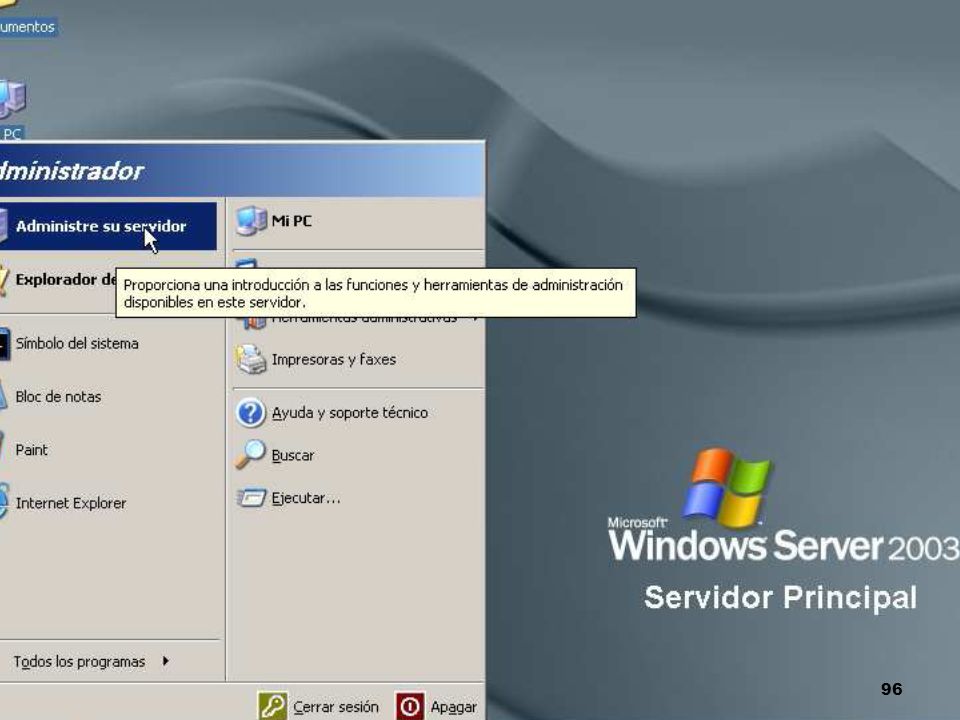The height and width of the screenshot is (720, 960).
Task: Click the Buscar magnifying glass icon
Action: 250,455
